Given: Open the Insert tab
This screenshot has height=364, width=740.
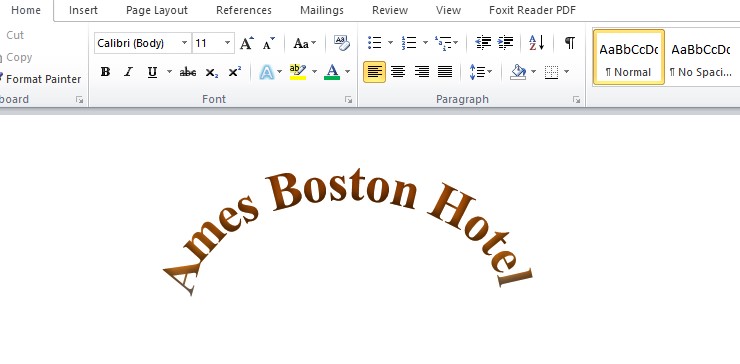Looking at the screenshot, I should [x=83, y=10].
